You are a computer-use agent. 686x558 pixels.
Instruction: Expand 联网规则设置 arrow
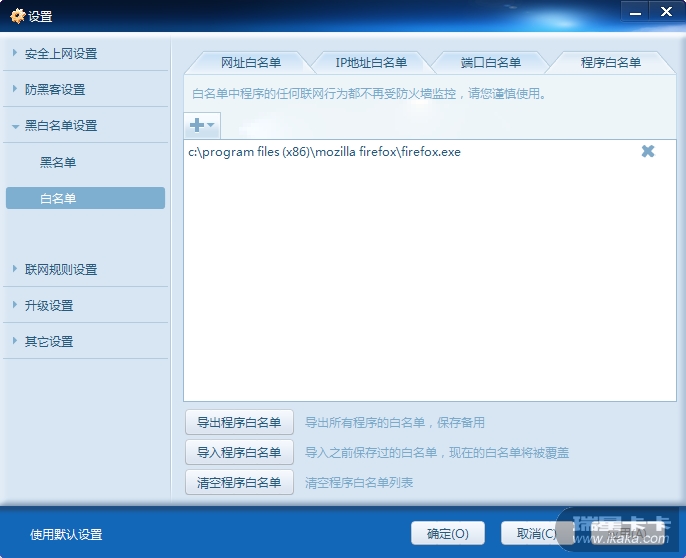[15, 269]
